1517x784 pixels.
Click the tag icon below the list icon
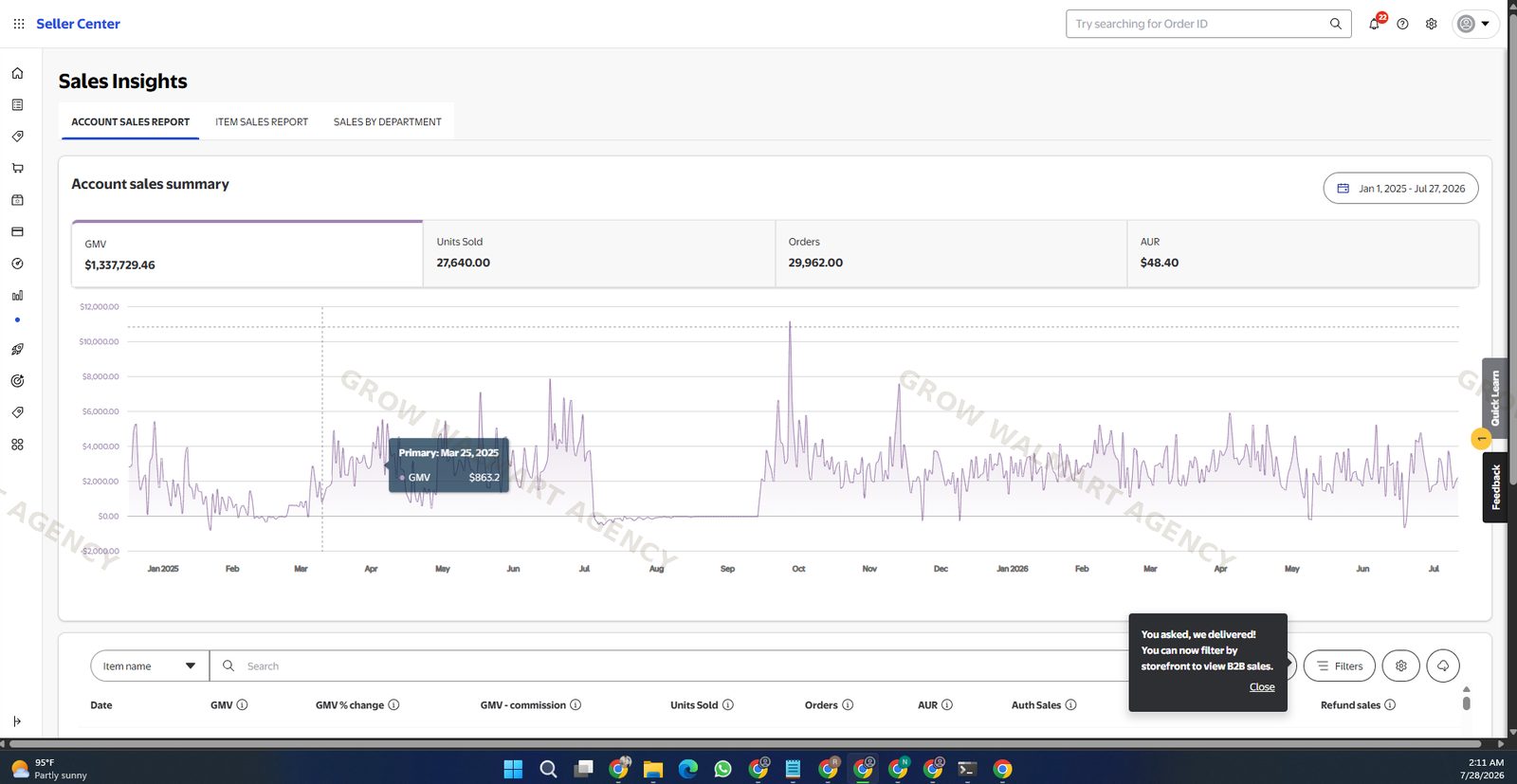tap(17, 137)
